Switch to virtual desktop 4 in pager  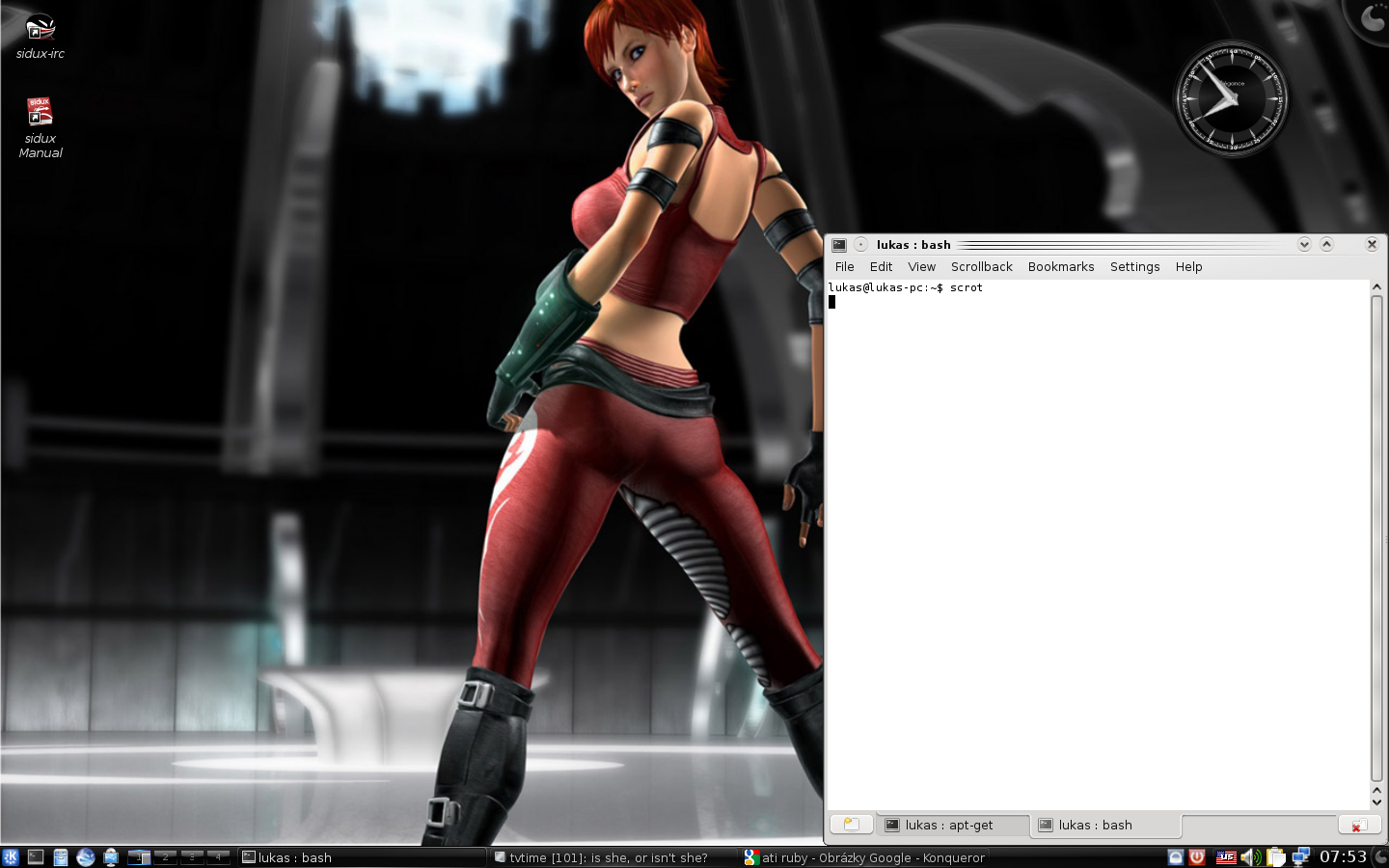tap(217, 856)
